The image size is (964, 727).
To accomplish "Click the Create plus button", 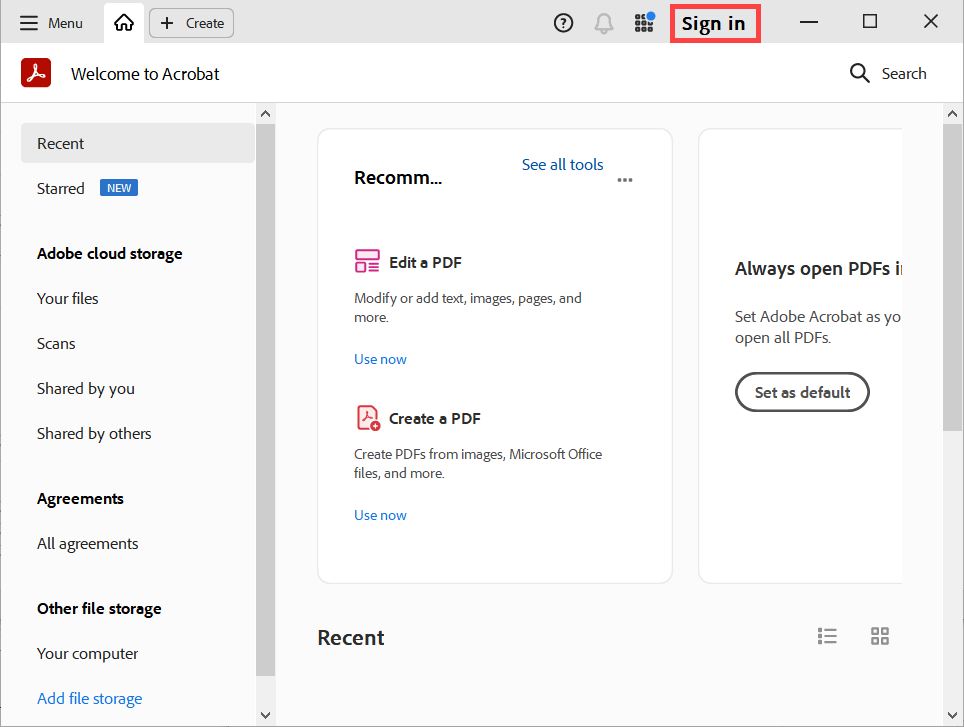I will (191, 23).
